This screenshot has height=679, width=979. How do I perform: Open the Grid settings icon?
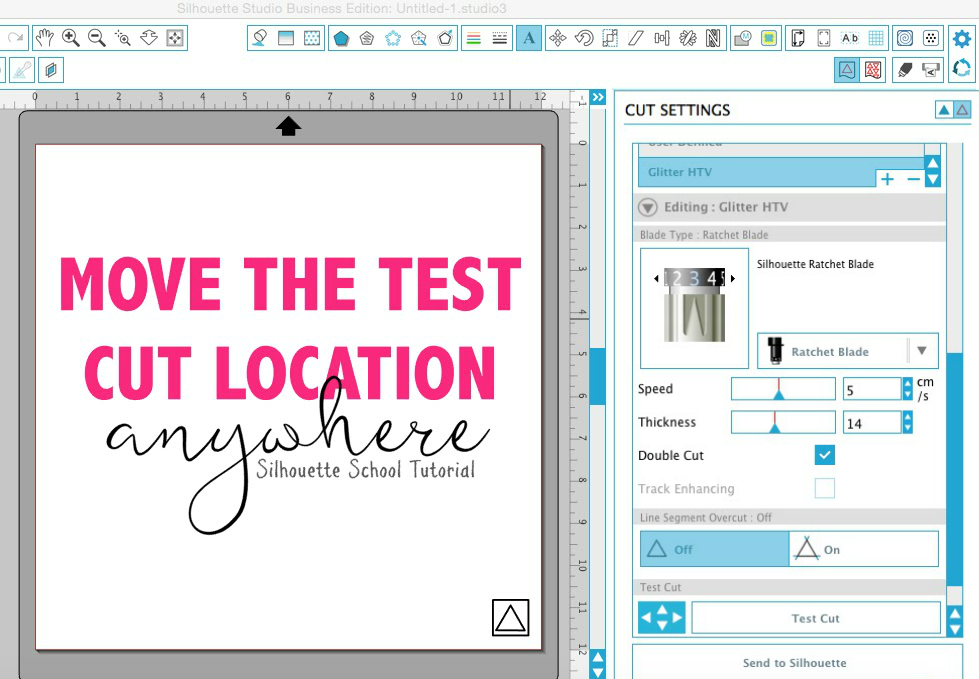pos(876,38)
